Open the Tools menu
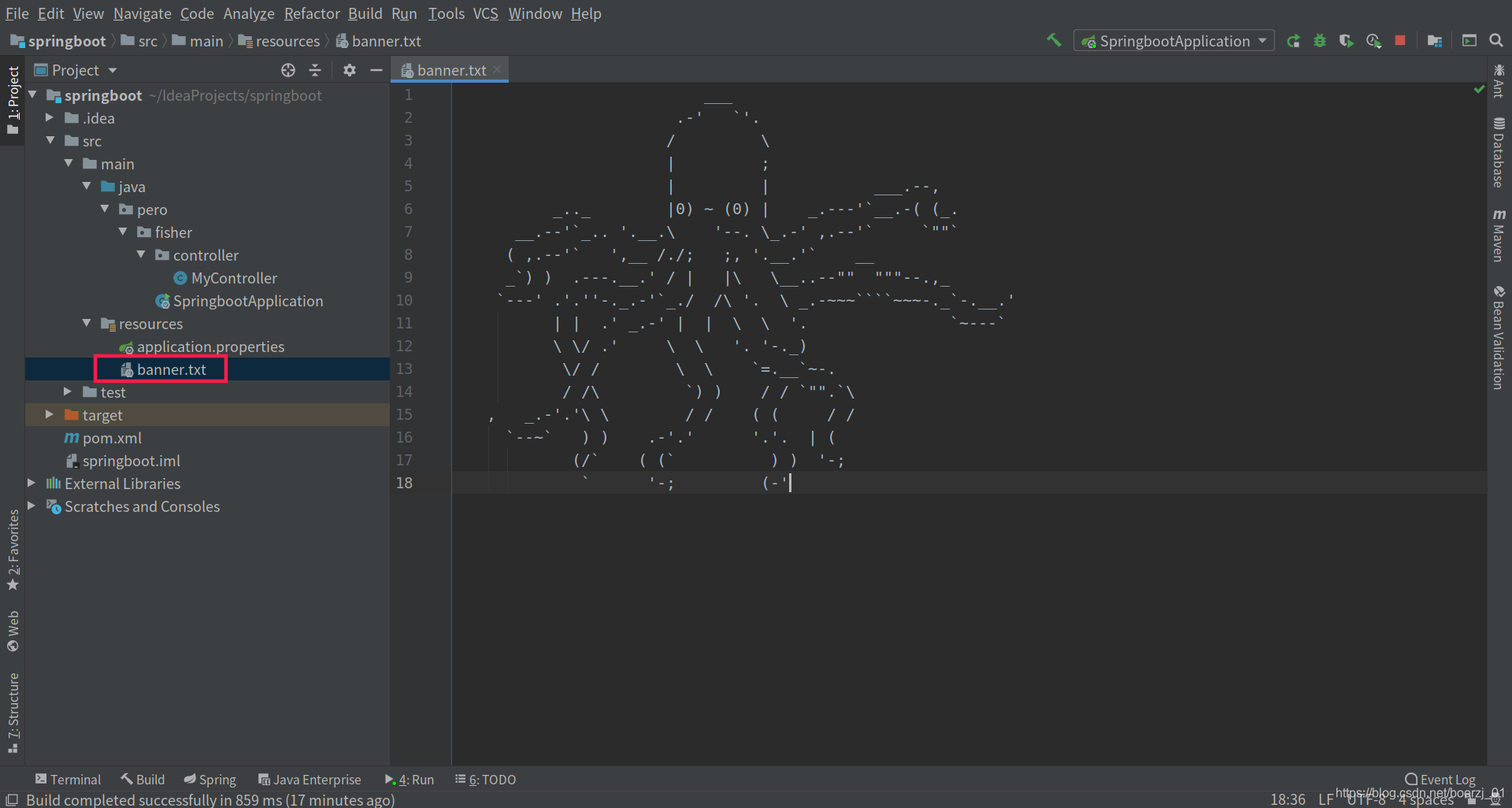The width and height of the screenshot is (1512, 808). coord(446,13)
